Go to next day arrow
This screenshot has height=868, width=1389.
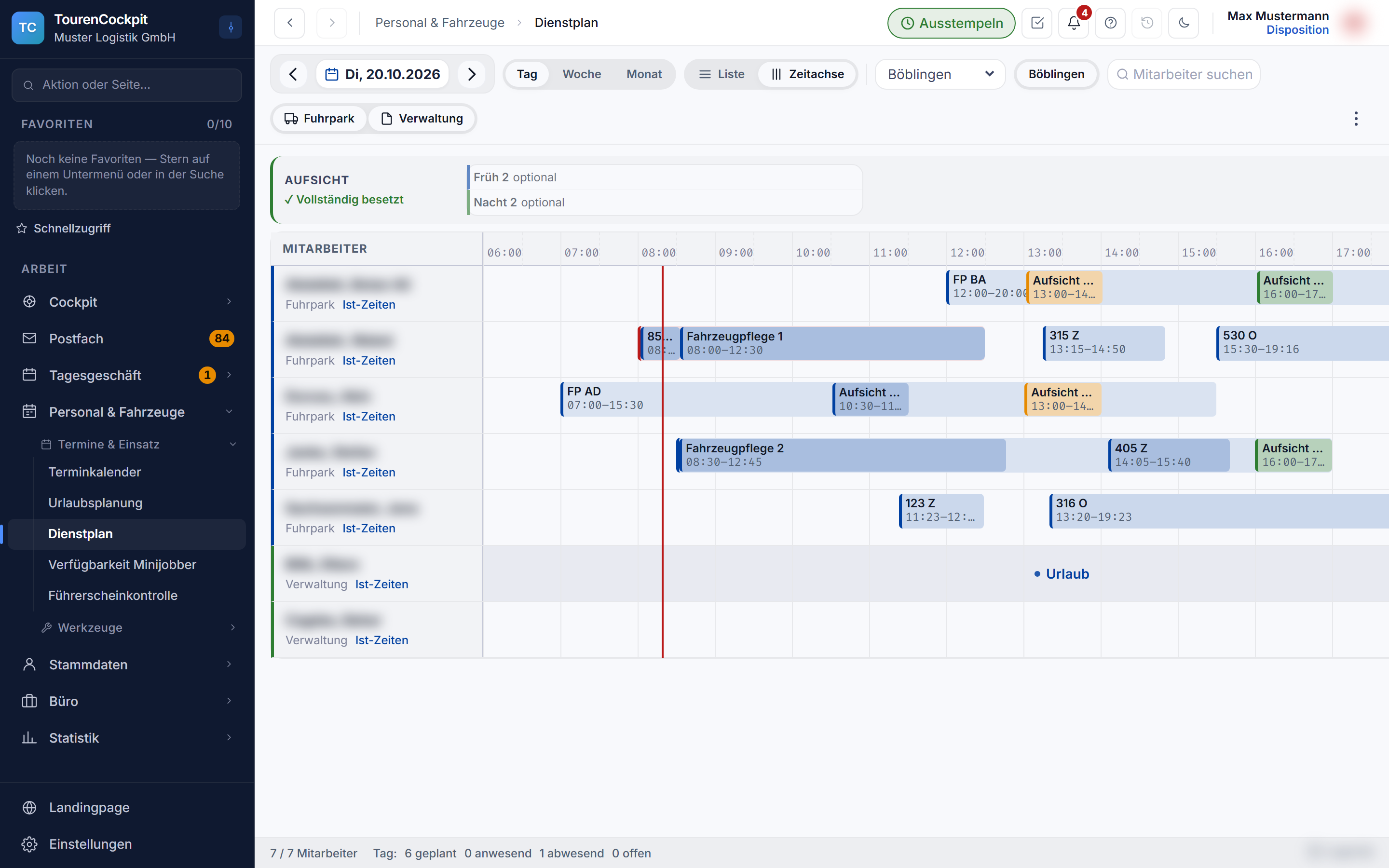472,74
